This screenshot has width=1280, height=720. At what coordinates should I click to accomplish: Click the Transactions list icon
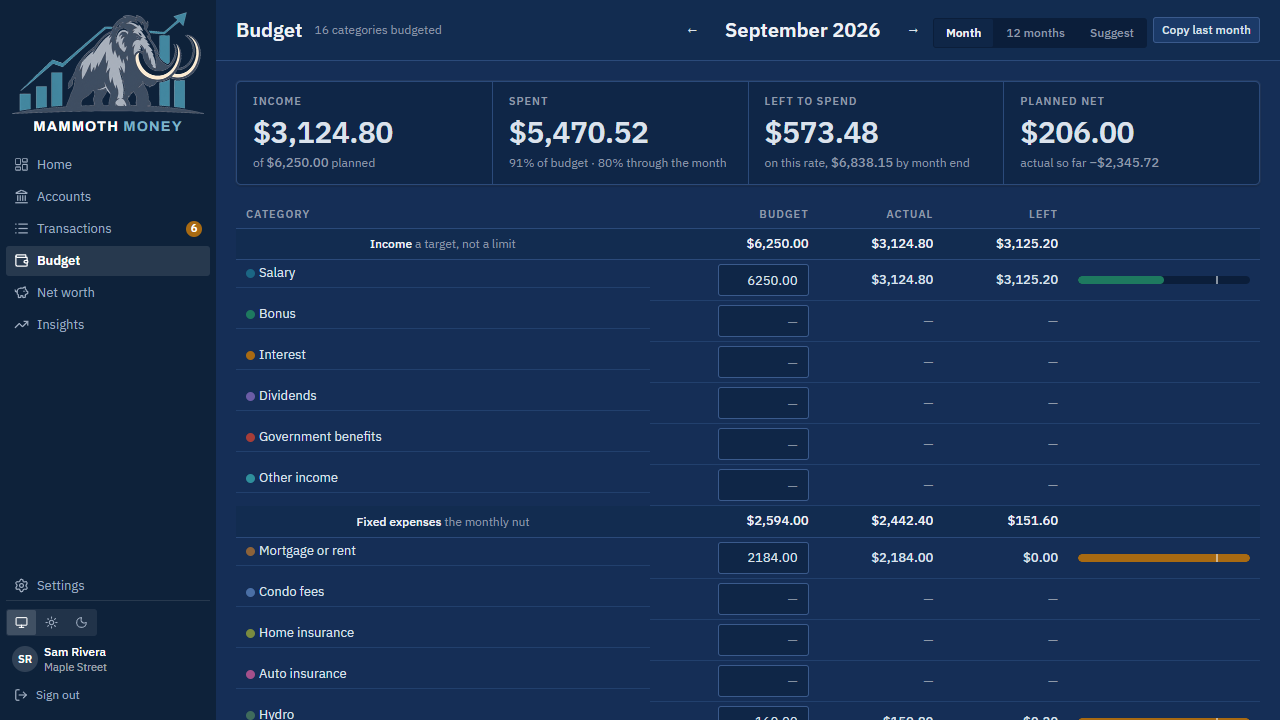point(21,229)
